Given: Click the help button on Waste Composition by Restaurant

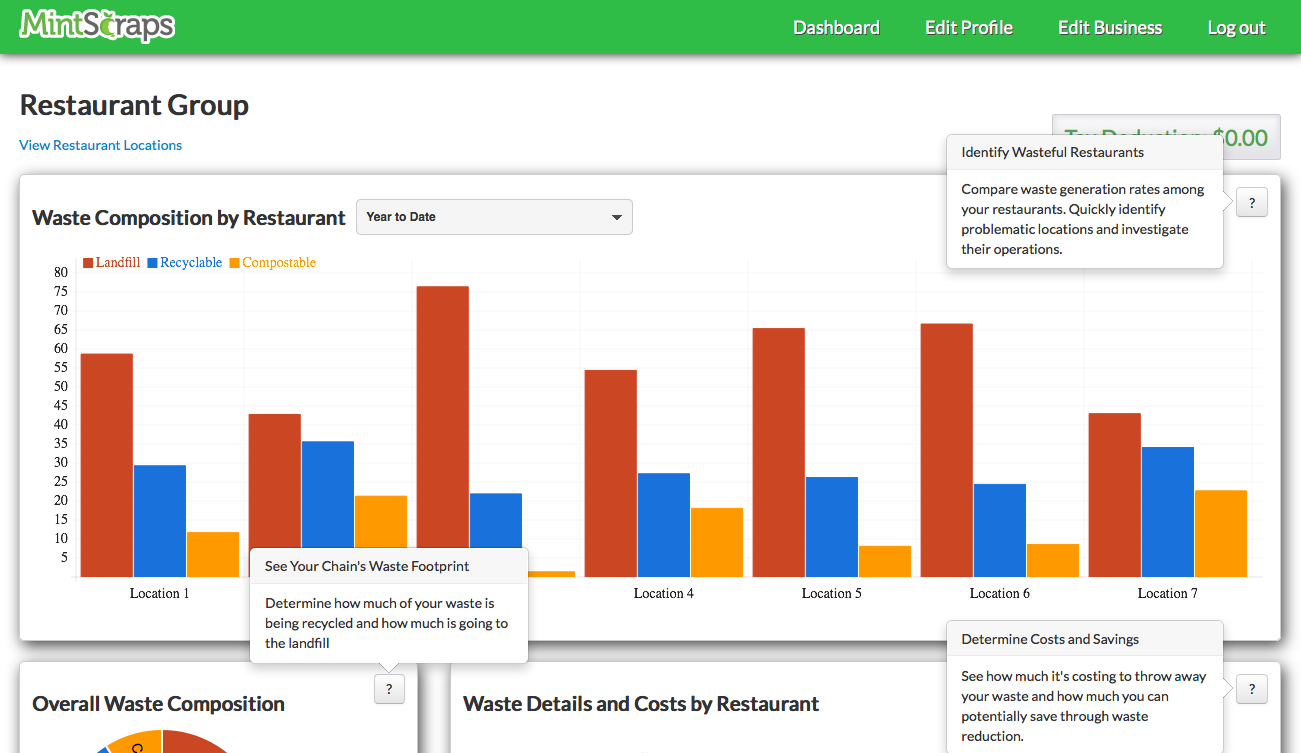Looking at the screenshot, I should (1252, 202).
